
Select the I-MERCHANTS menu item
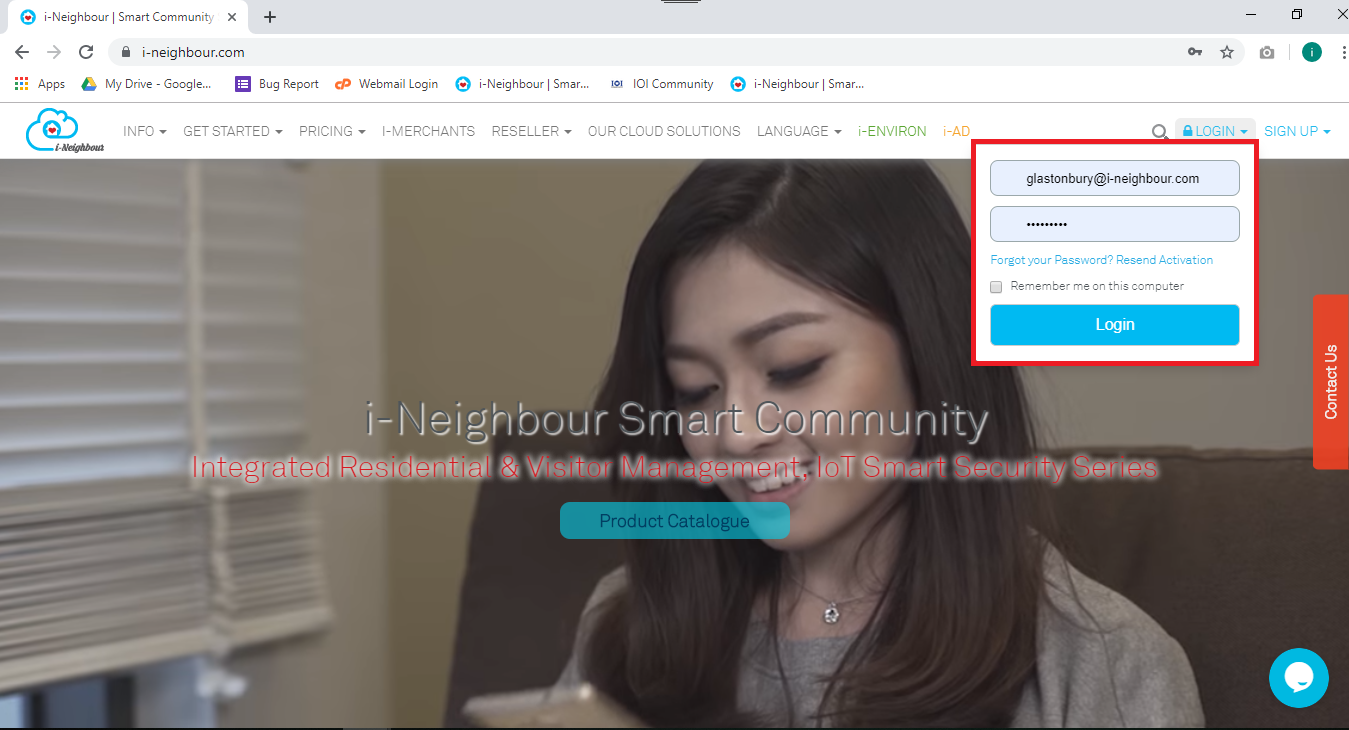click(428, 131)
